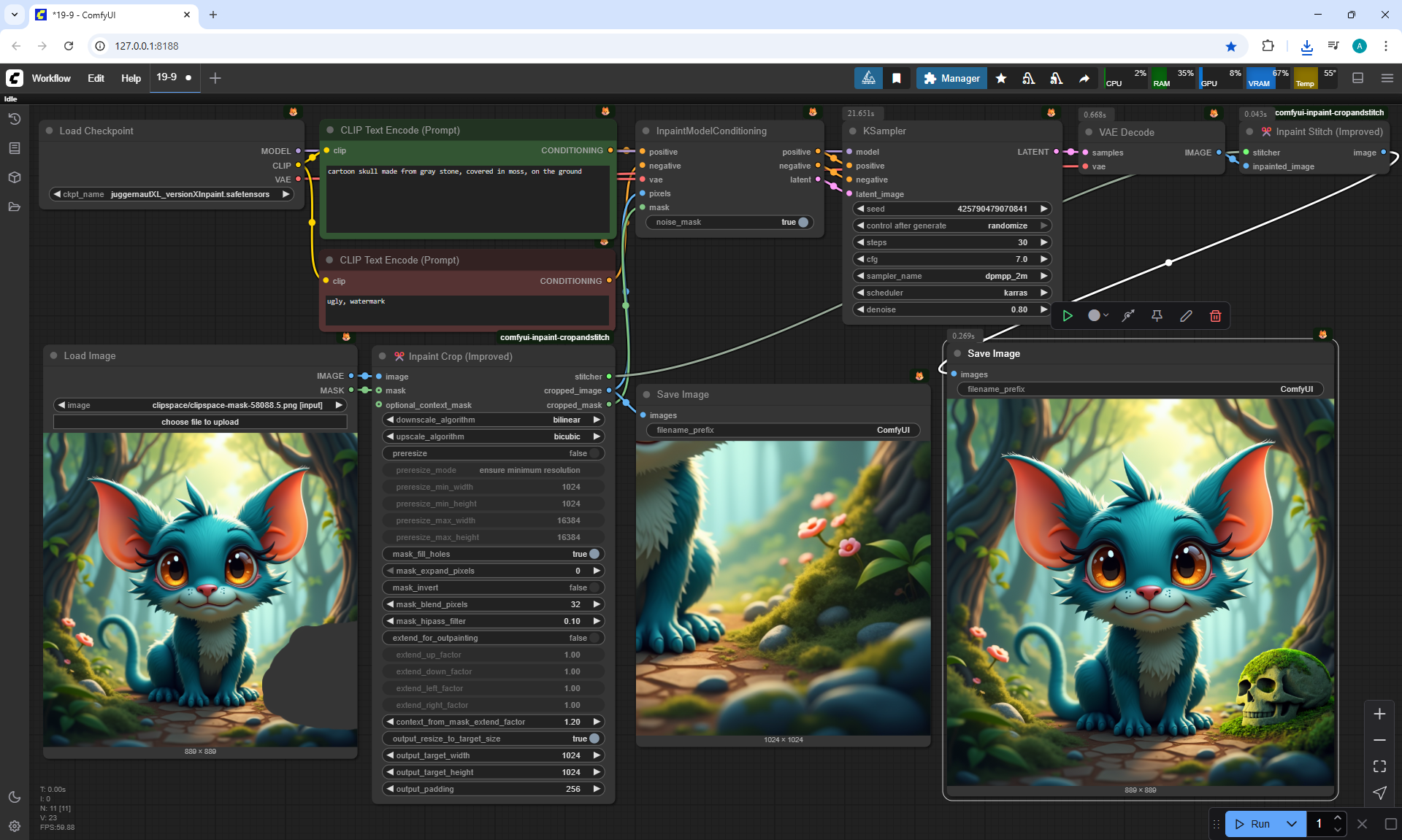
Task: Click the pin icon in node toolbar
Action: click(x=1157, y=316)
